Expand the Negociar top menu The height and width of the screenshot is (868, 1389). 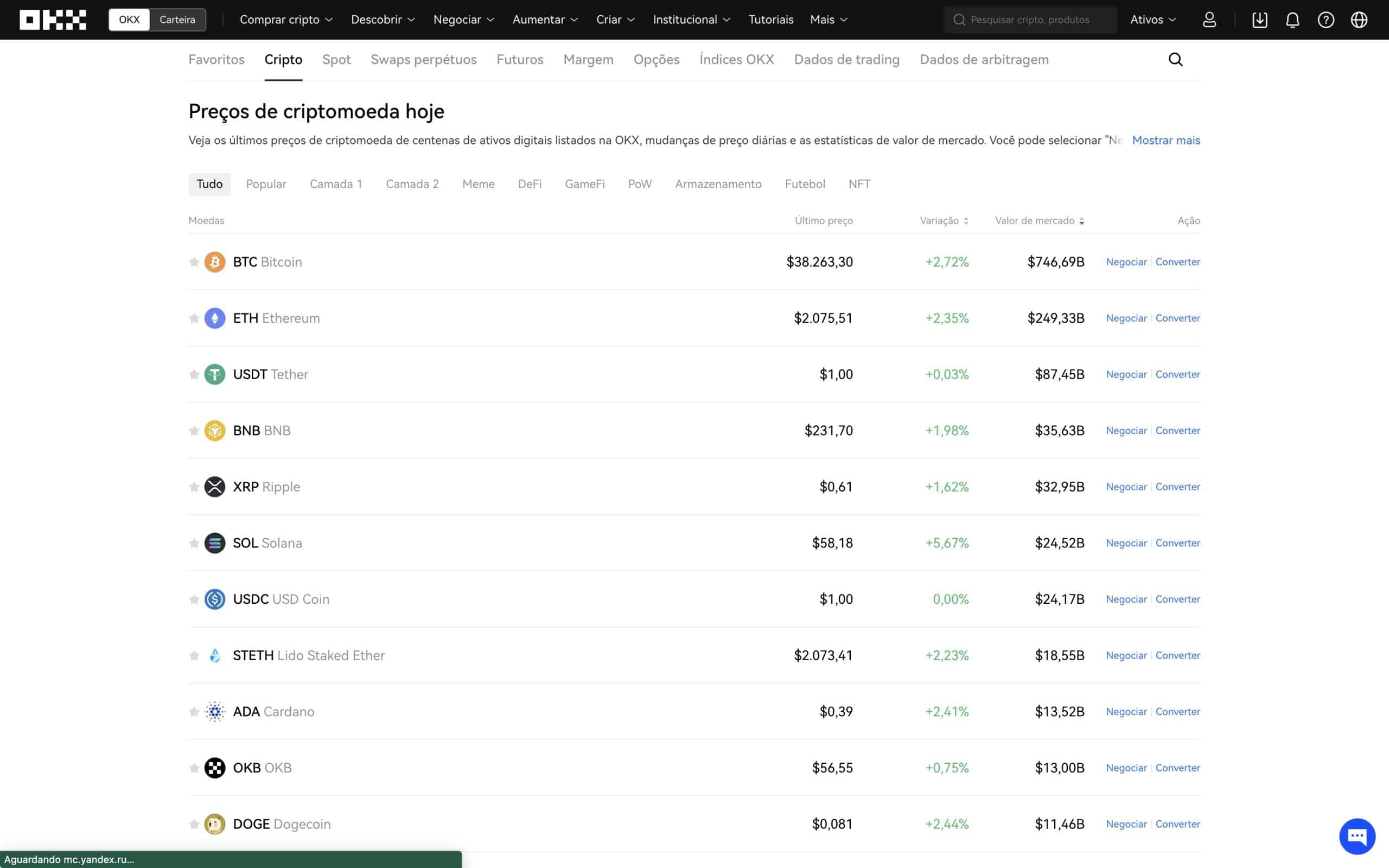click(464, 20)
